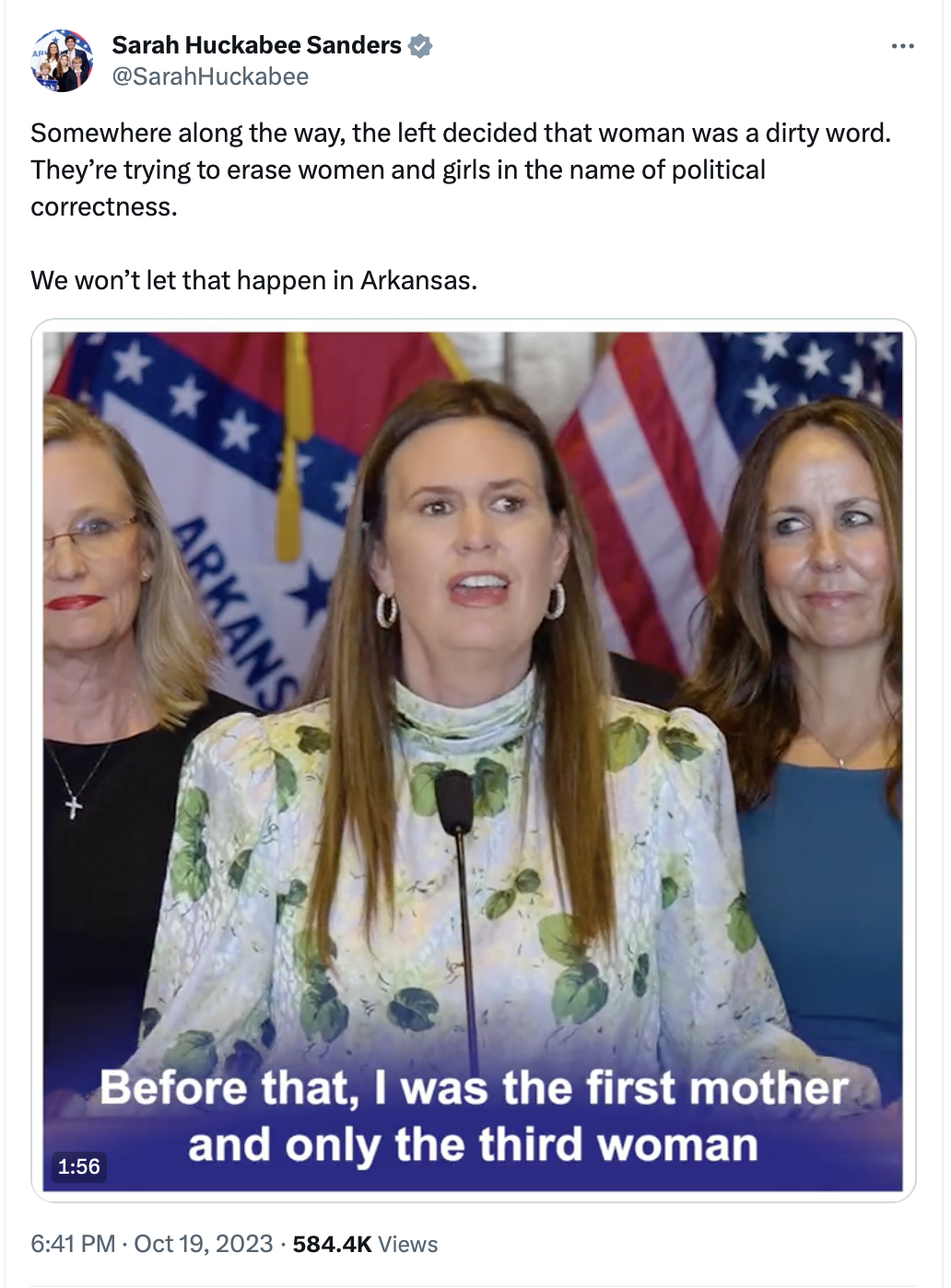Open the three-dot more options menu

point(902,45)
